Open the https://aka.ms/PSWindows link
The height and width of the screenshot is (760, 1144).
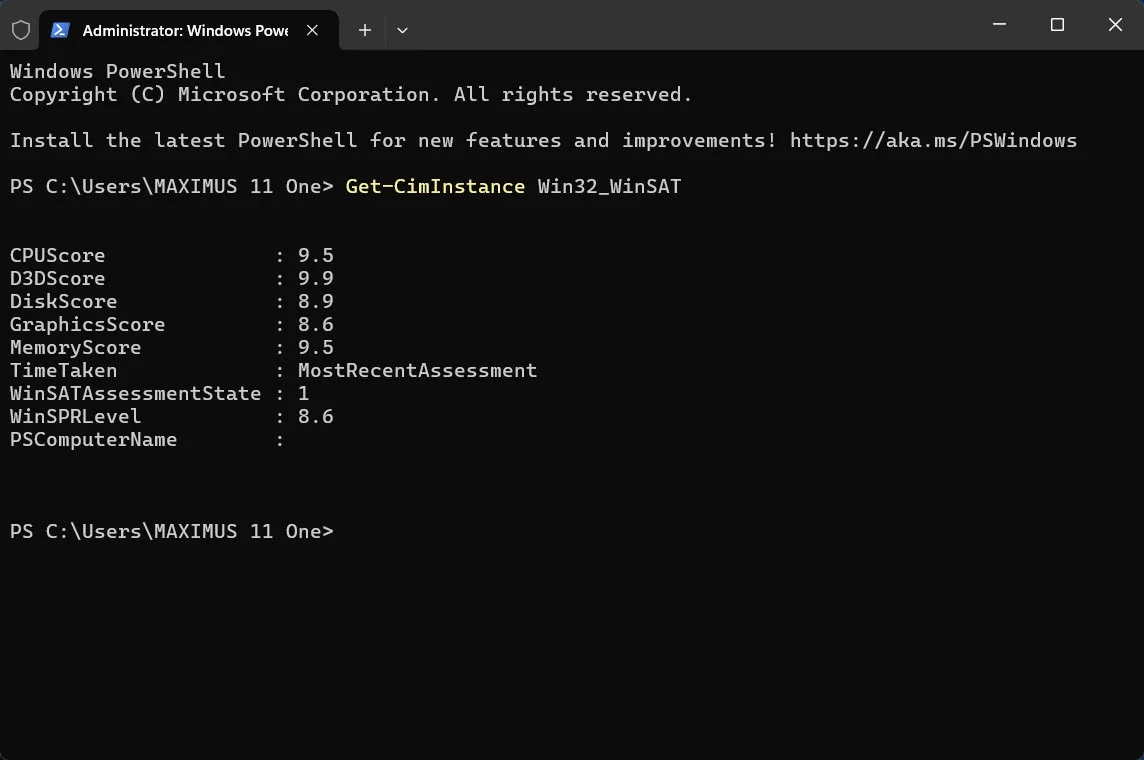coord(933,140)
